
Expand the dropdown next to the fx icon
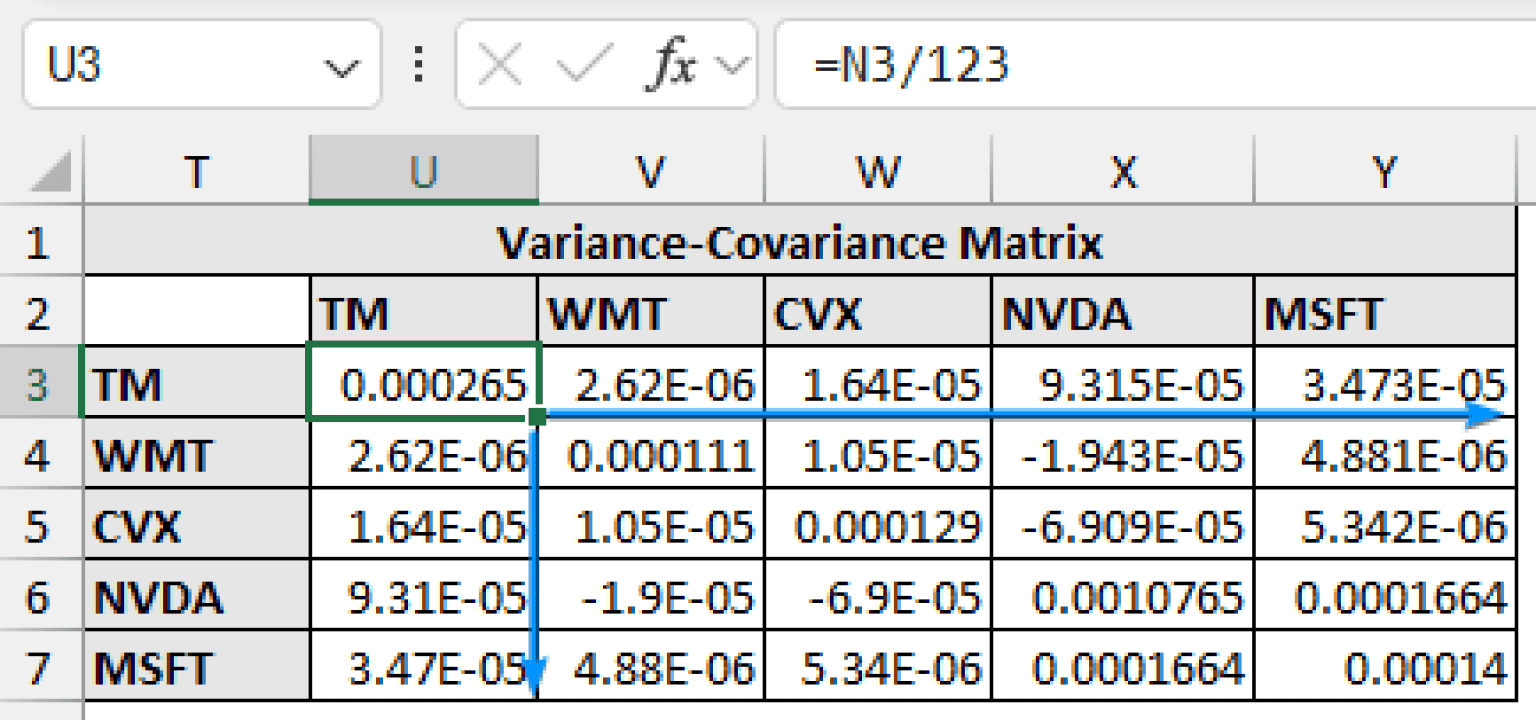tap(734, 67)
